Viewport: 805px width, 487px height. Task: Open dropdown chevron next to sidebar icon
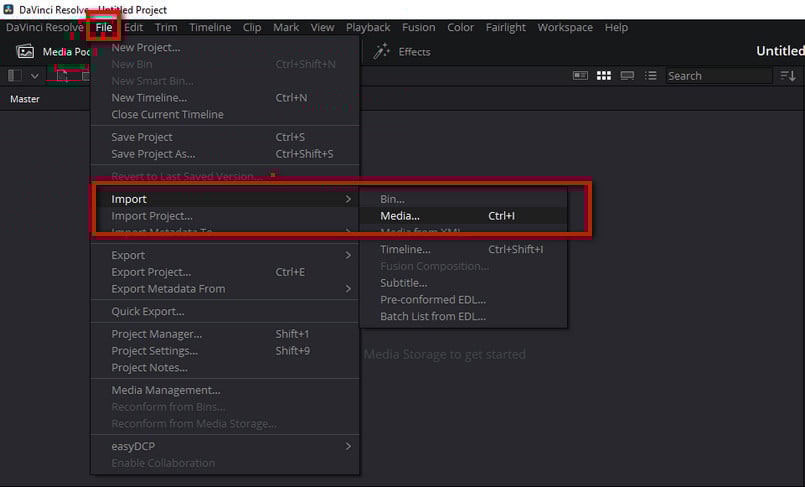coord(34,76)
